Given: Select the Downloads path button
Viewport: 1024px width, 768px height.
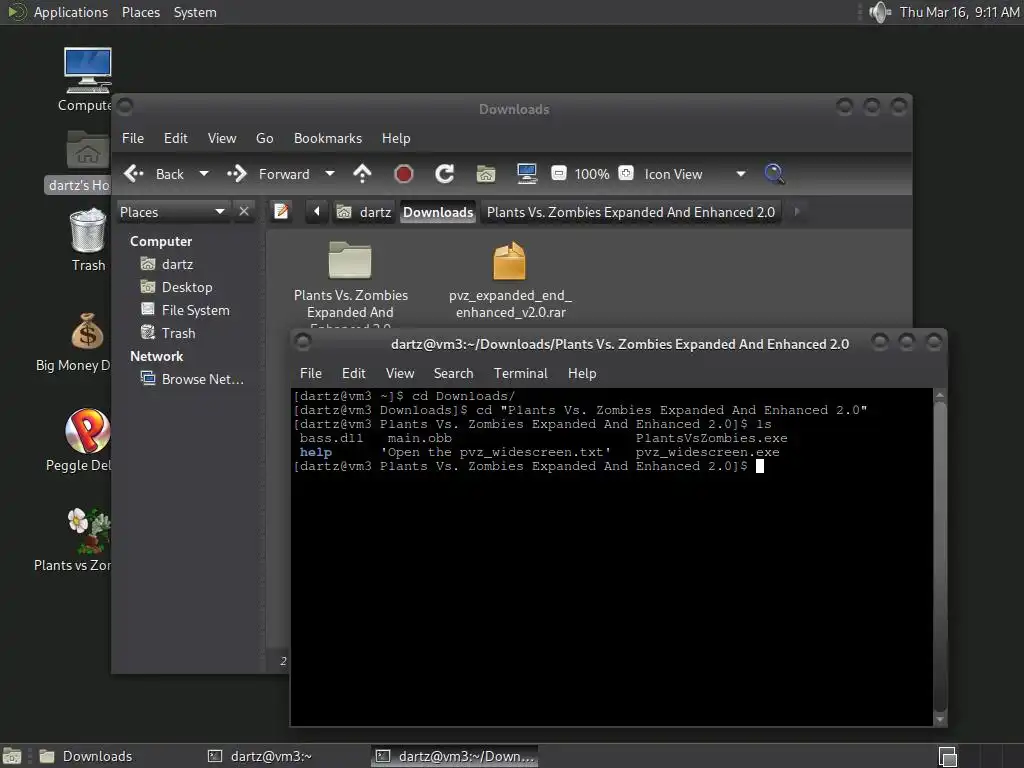Looking at the screenshot, I should (x=438, y=212).
